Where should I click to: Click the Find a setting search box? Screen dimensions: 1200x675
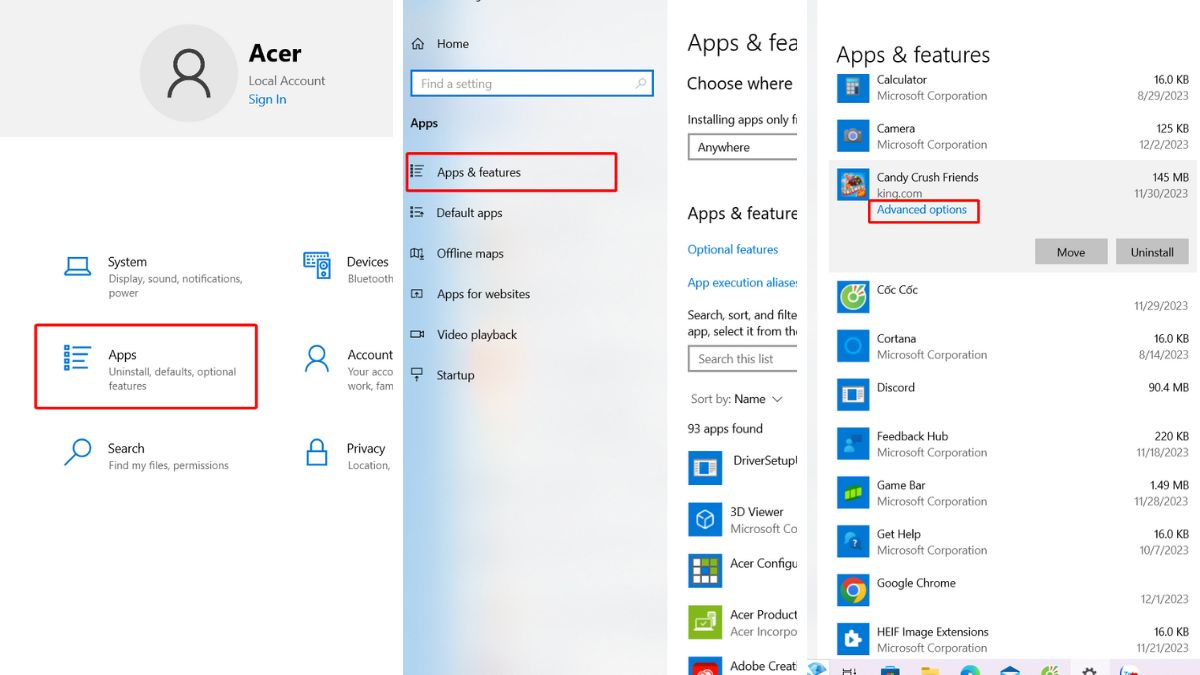532,84
